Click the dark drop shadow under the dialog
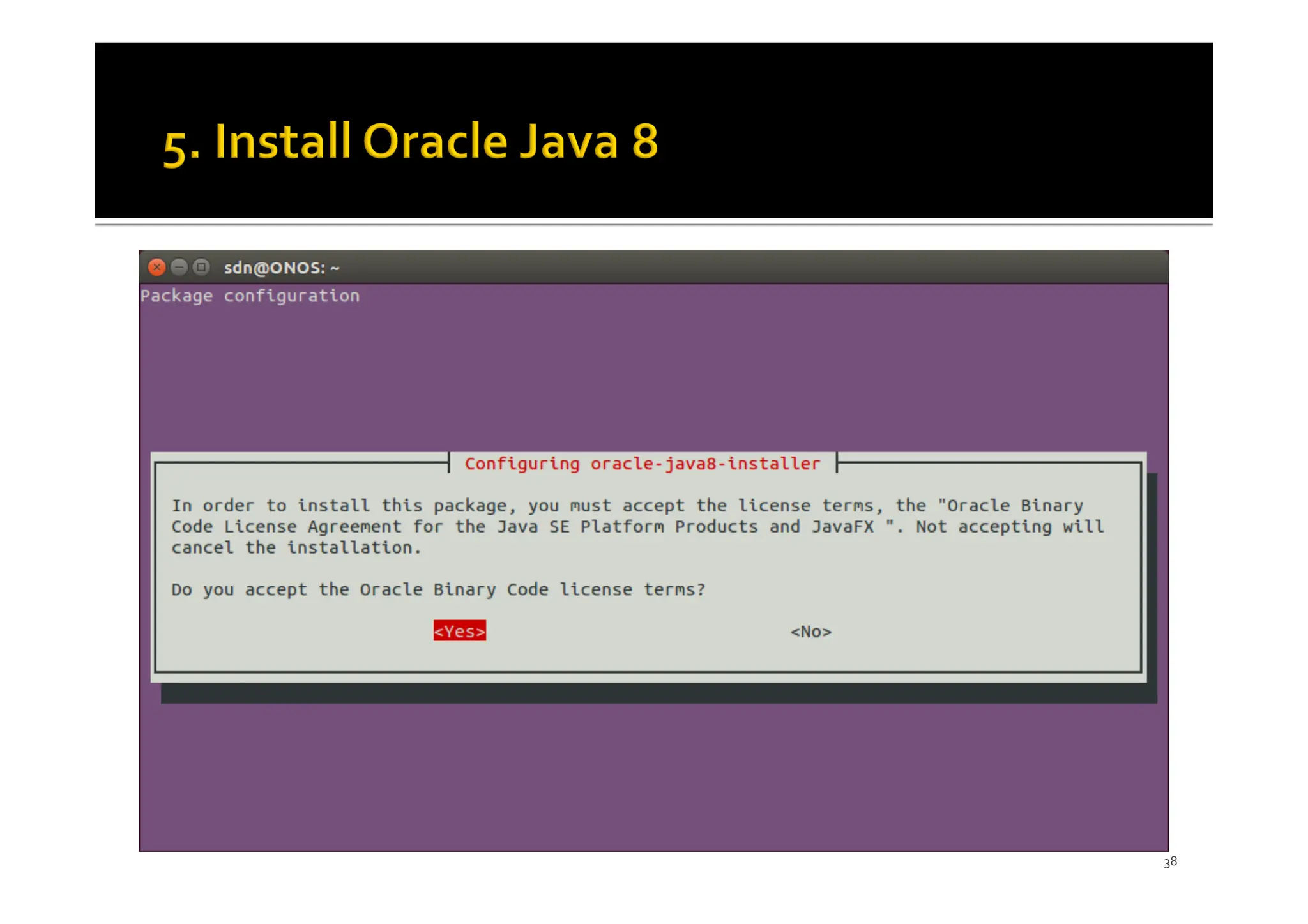1308x924 pixels. pyautogui.click(x=658, y=693)
